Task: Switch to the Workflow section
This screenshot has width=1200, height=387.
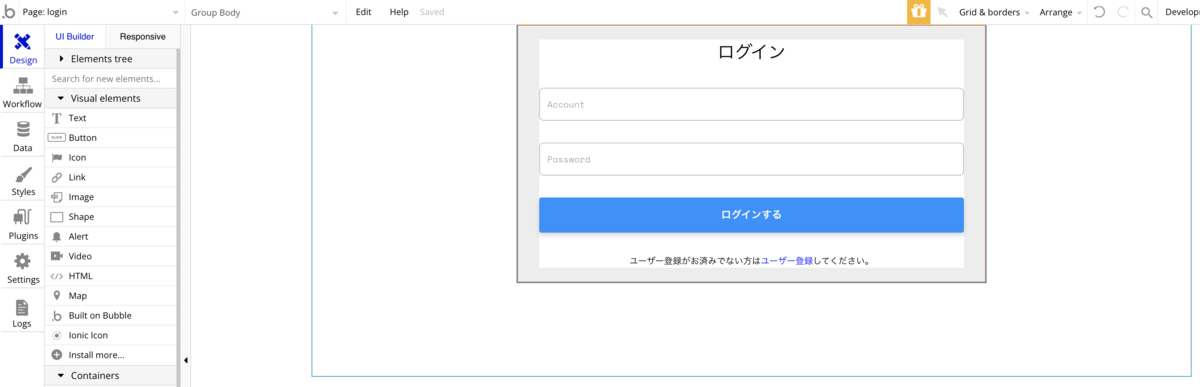Action: pyautogui.click(x=22, y=92)
